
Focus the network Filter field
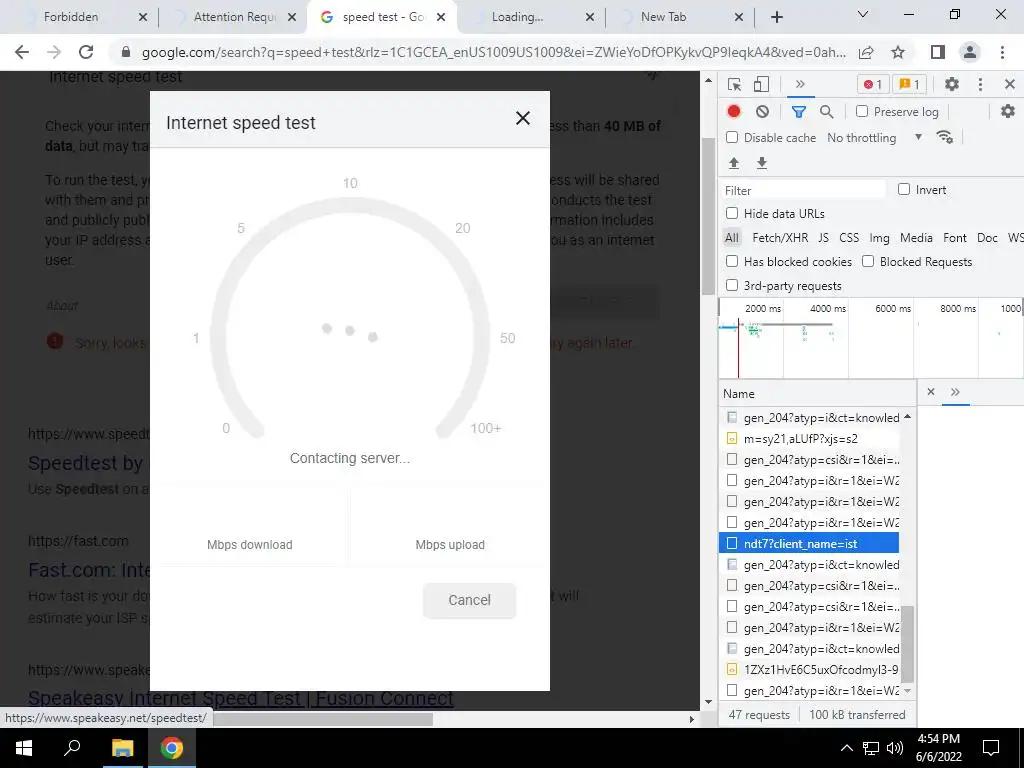pyautogui.click(x=803, y=190)
